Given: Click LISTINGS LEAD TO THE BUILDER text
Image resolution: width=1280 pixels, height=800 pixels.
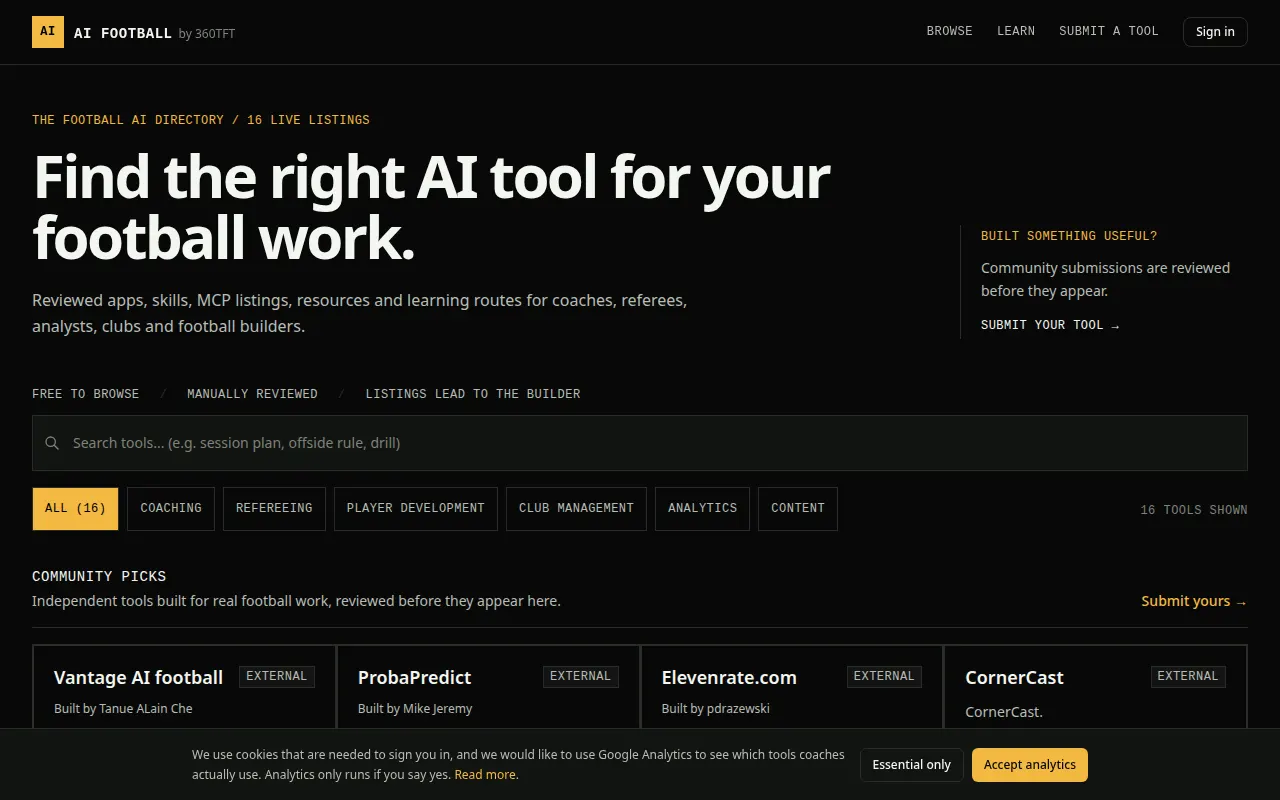Looking at the screenshot, I should (473, 394).
